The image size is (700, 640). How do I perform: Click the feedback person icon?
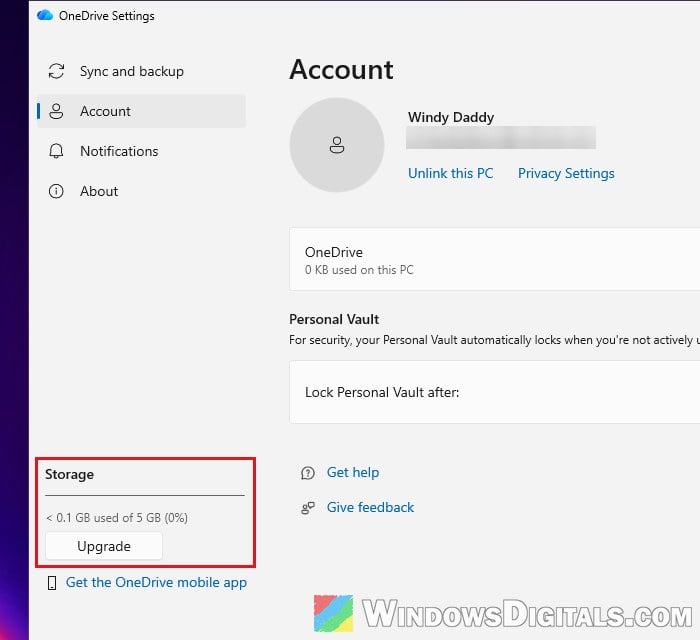[308, 508]
